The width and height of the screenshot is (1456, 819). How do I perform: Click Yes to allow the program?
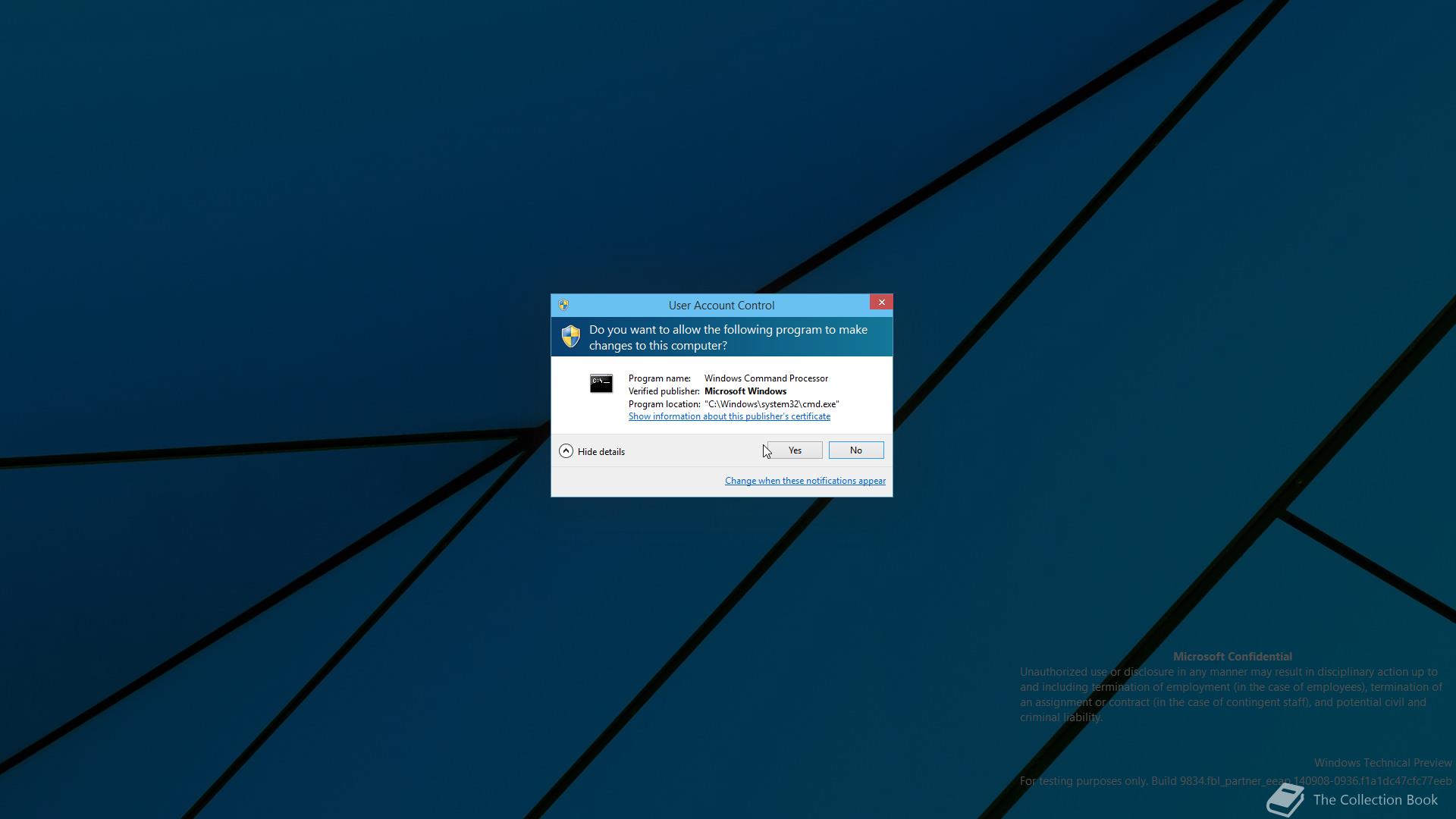pos(794,450)
